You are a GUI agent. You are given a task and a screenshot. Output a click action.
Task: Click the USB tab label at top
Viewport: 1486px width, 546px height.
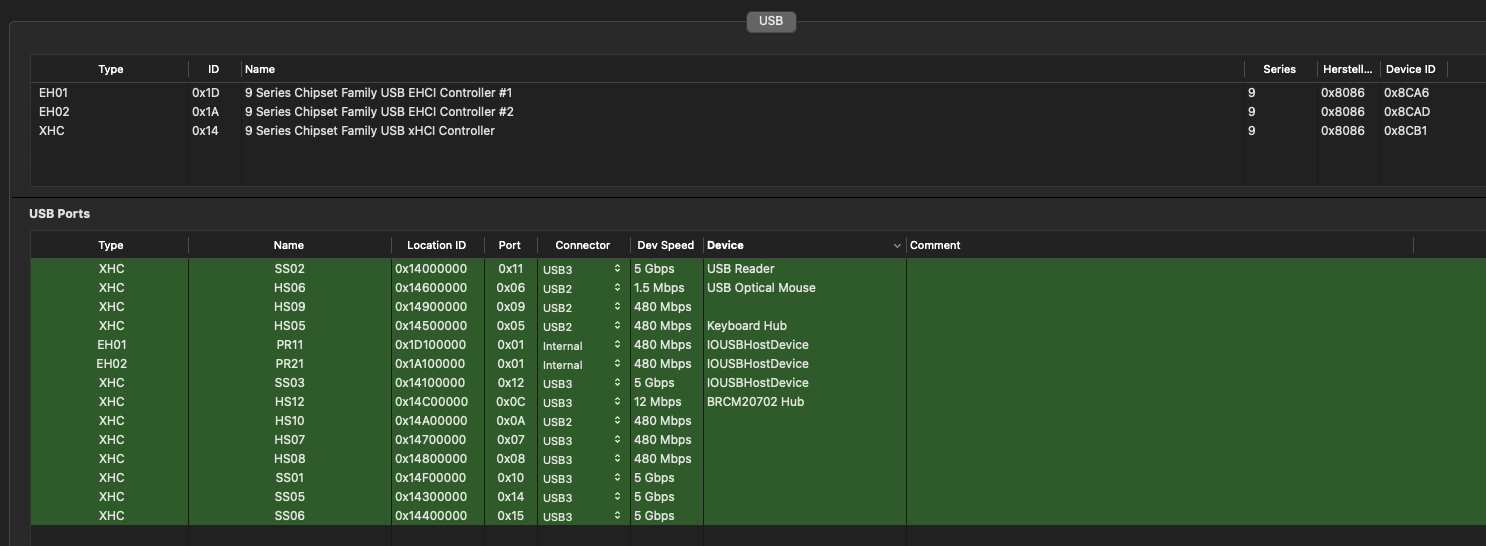pos(770,21)
